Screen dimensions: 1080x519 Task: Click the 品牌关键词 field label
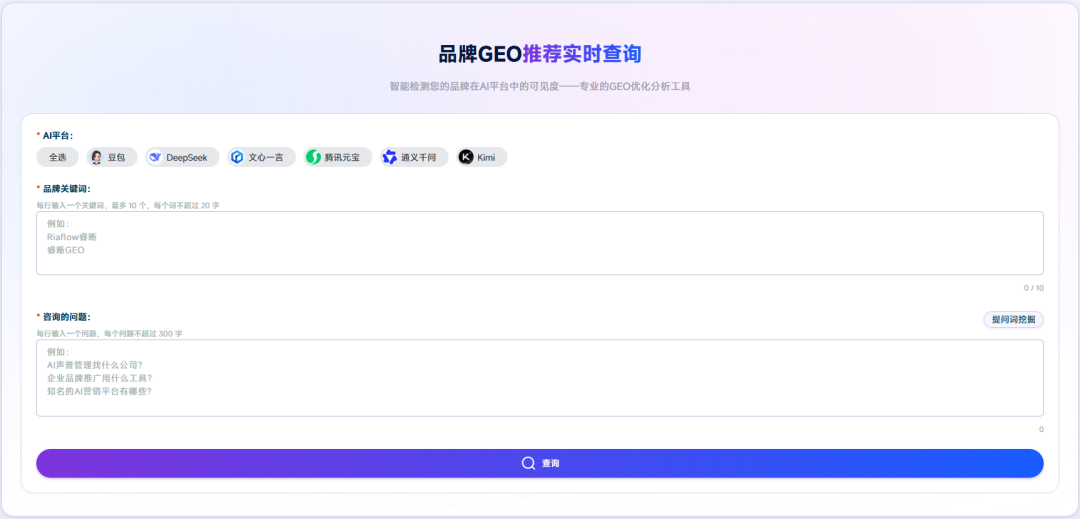coord(67,189)
